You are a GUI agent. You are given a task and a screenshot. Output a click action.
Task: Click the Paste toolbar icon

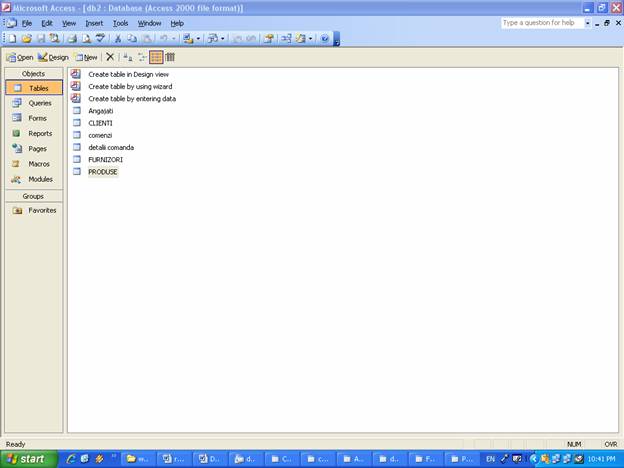pos(147,39)
